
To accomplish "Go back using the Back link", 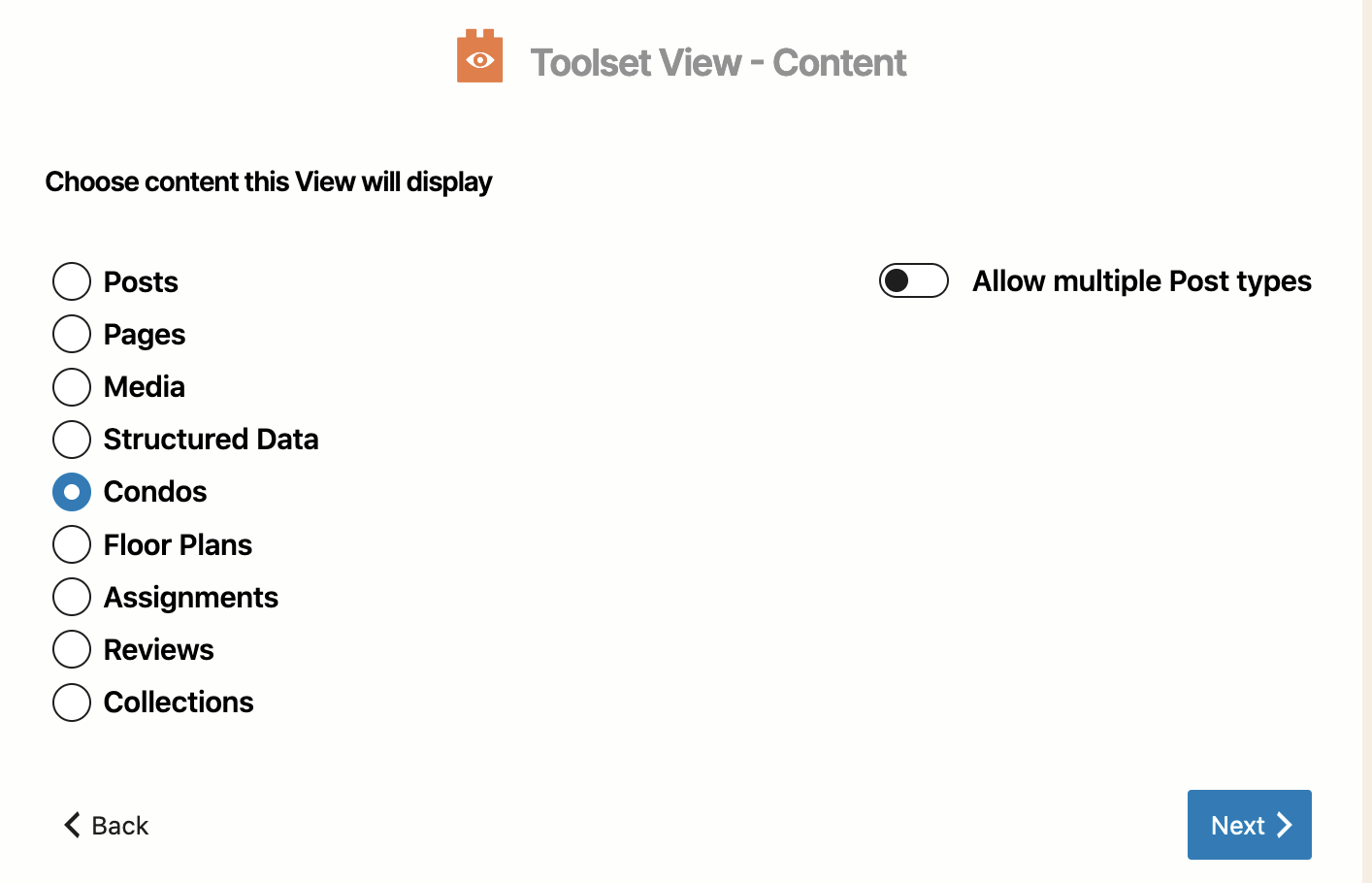I will pos(106,825).
